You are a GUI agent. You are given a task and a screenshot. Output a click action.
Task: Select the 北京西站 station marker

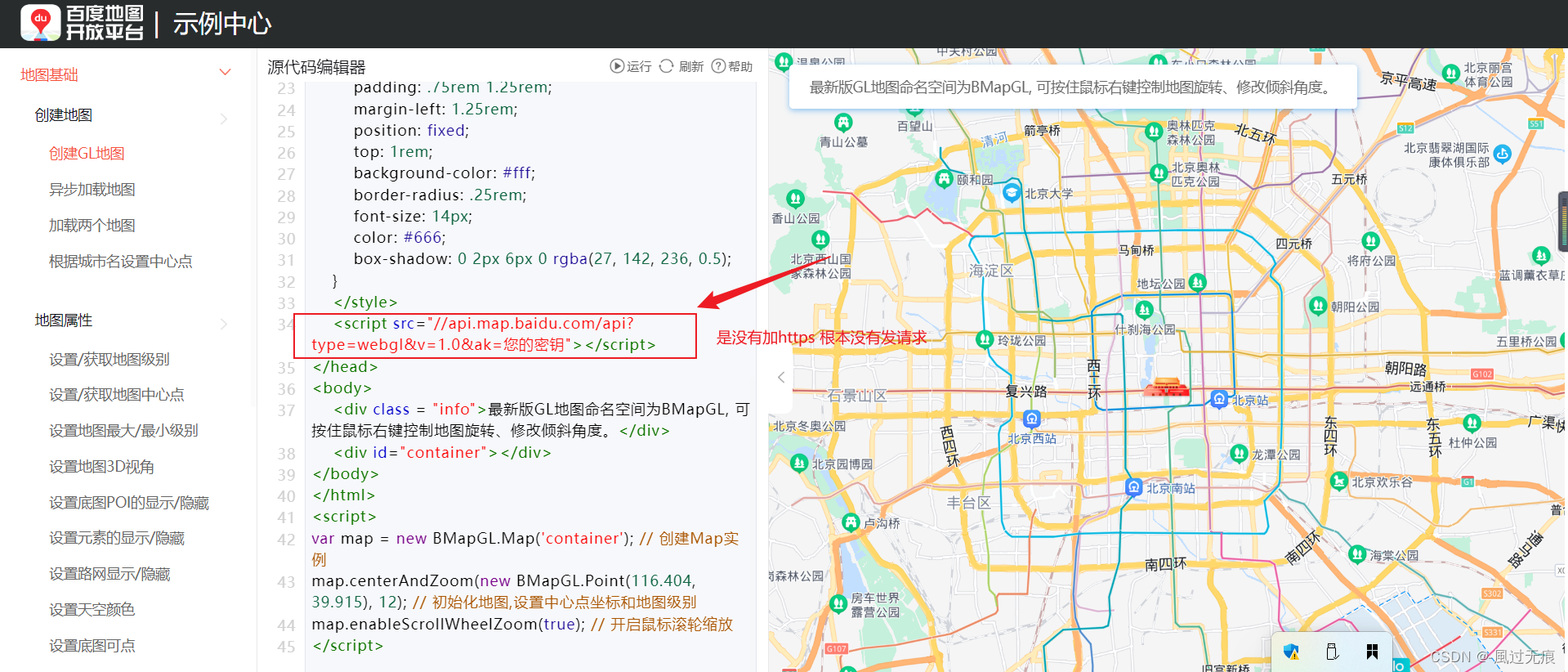coord(1032,419)
